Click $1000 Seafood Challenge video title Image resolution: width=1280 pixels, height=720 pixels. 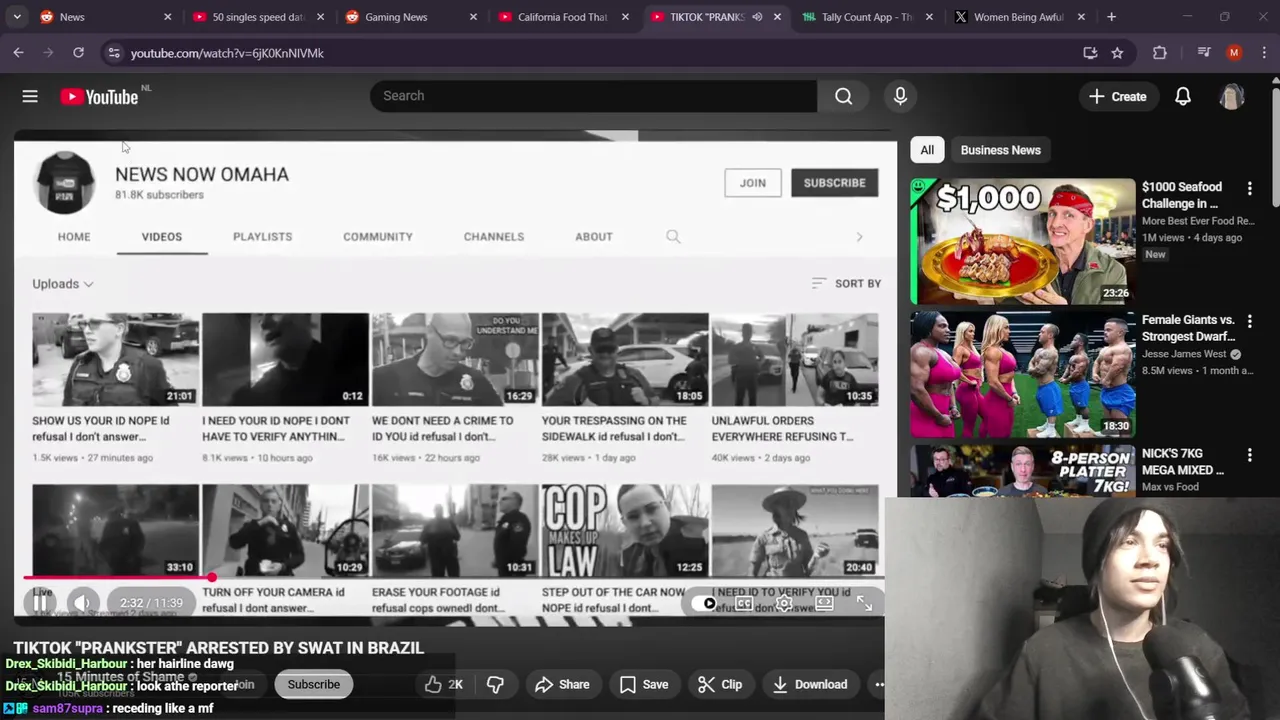coord(1182,195)
